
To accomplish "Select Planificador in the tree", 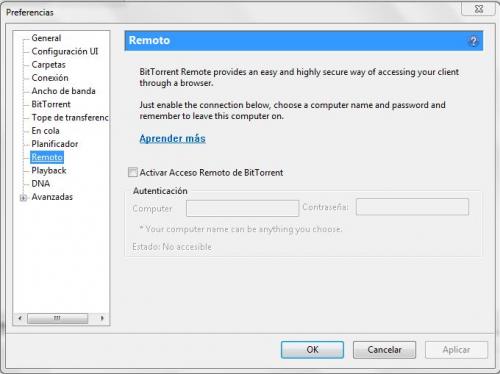I will click(x=55, y=144).
